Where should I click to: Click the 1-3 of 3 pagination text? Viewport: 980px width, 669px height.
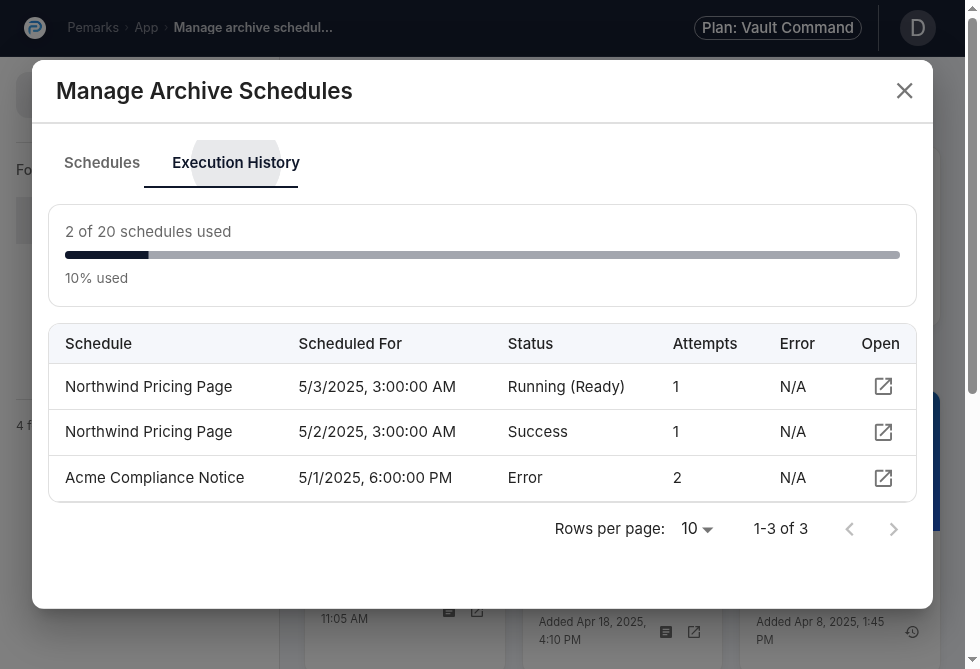[781, 529]
